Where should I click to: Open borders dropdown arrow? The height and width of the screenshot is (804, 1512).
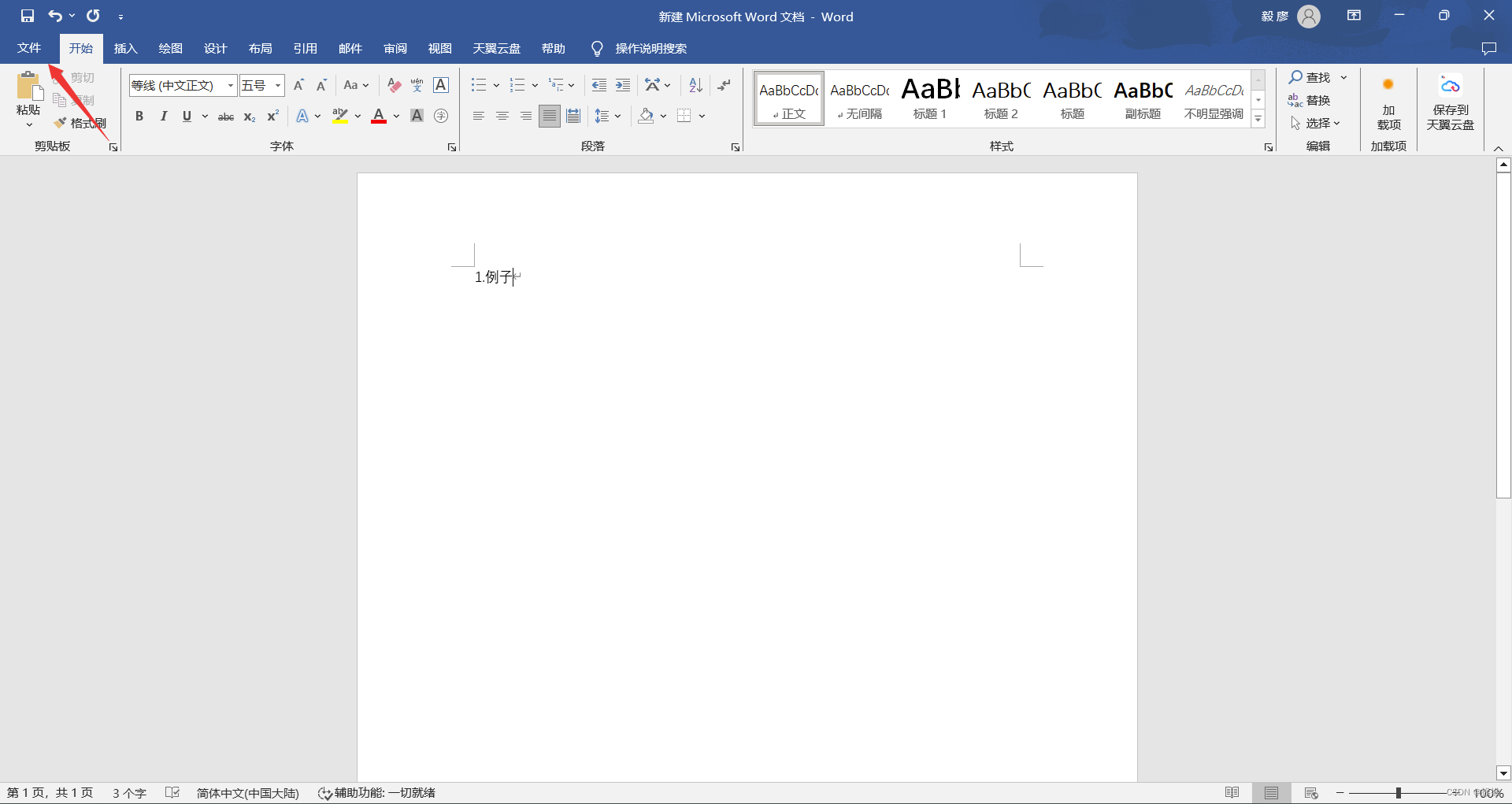[x=702, y=117]
